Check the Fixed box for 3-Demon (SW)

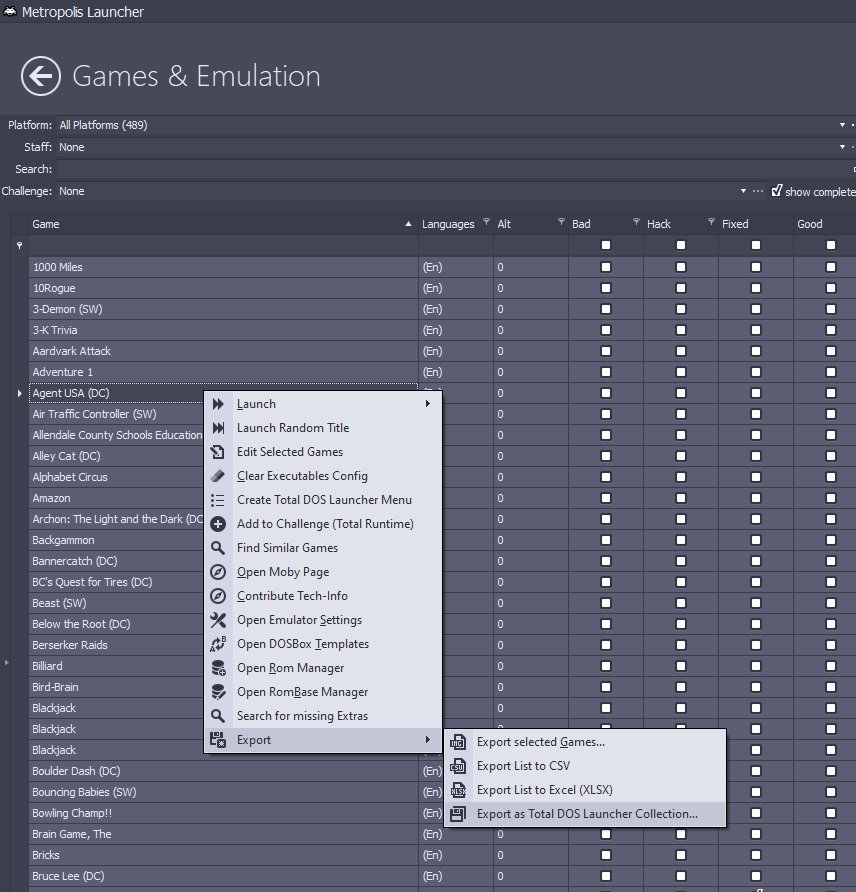[x=756, y=309]
